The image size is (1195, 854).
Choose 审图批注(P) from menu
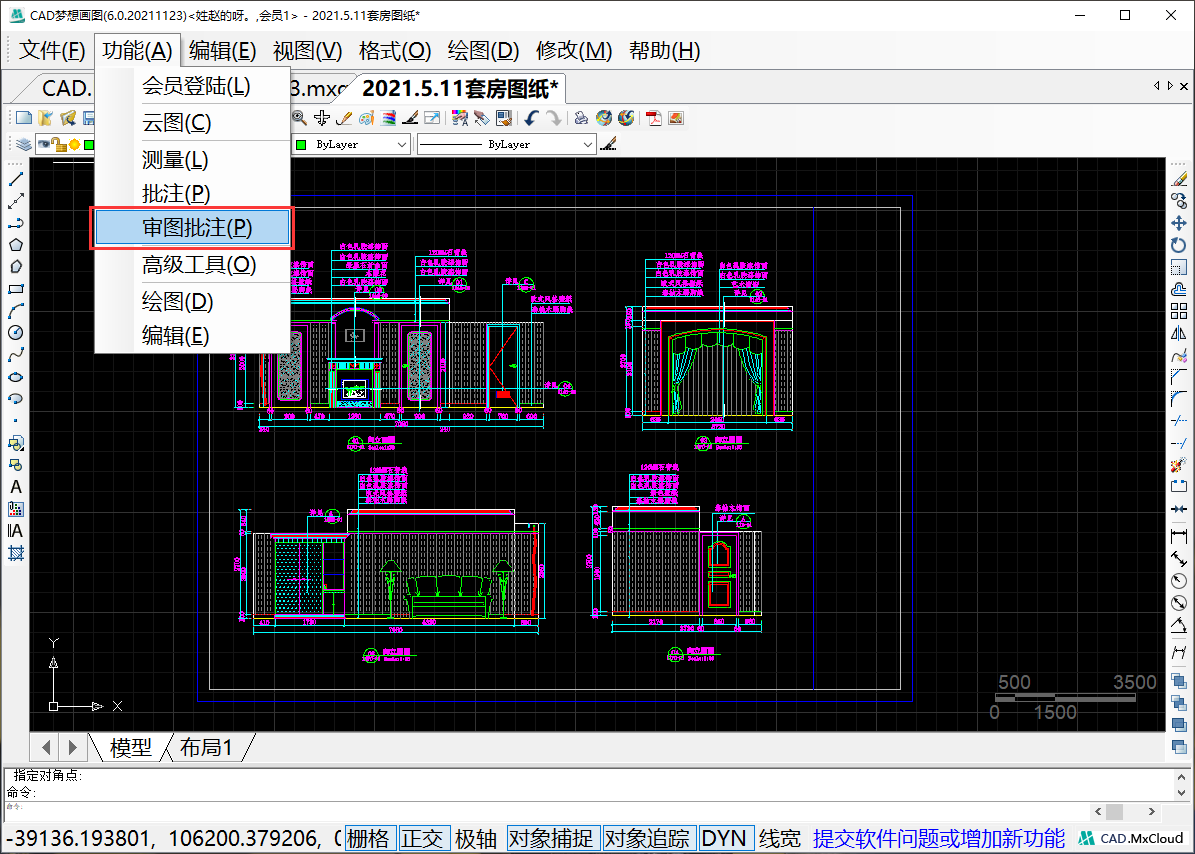pos(192,228)
